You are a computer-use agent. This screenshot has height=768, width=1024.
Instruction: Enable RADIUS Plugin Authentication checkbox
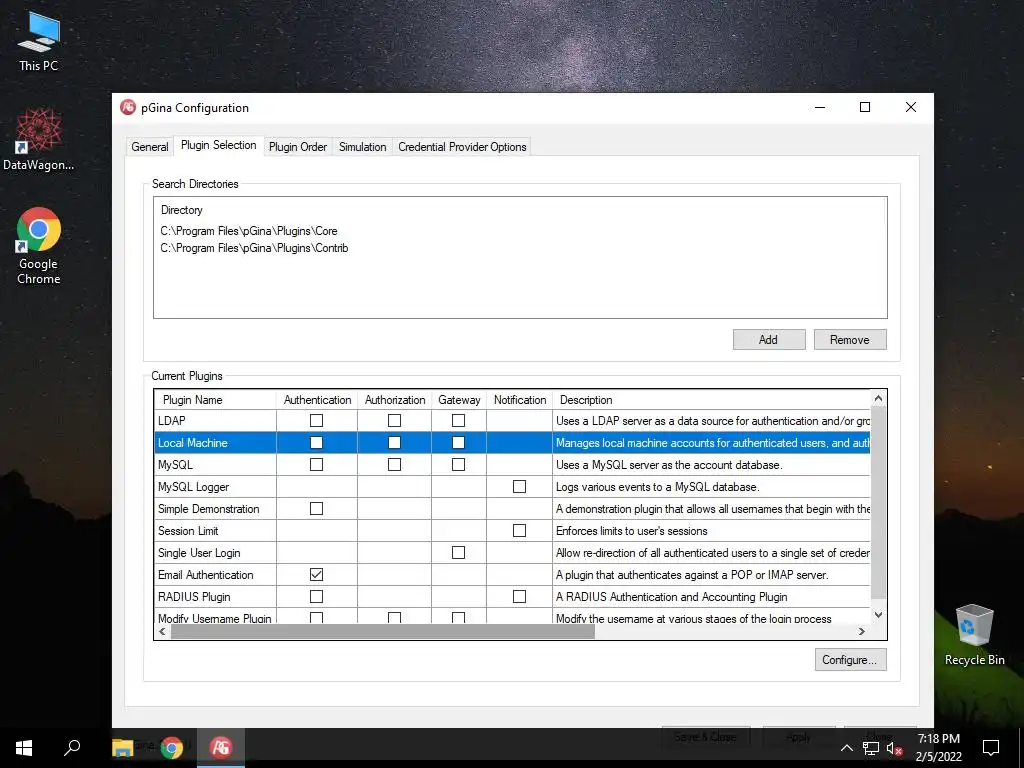coord(316,596)
